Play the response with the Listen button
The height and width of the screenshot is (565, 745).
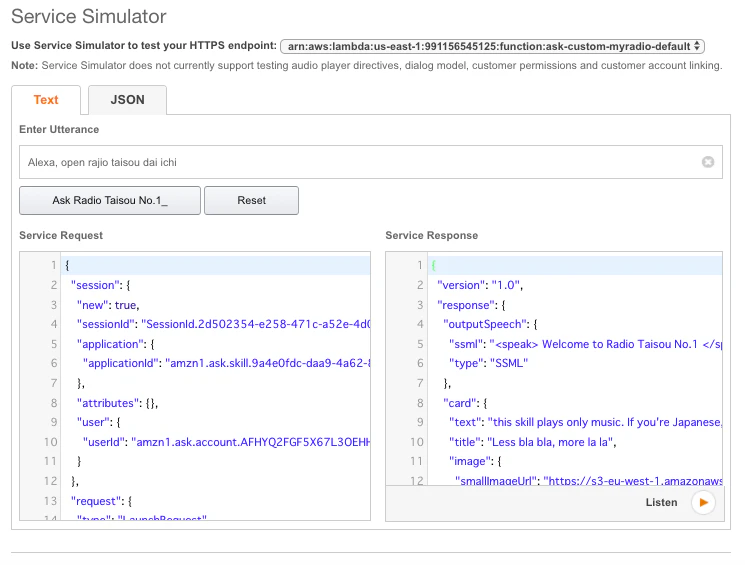click(x=703, y=502)
